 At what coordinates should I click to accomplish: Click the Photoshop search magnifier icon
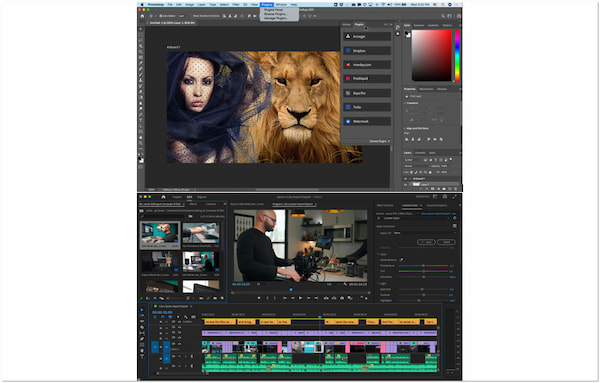click(443, 16)
